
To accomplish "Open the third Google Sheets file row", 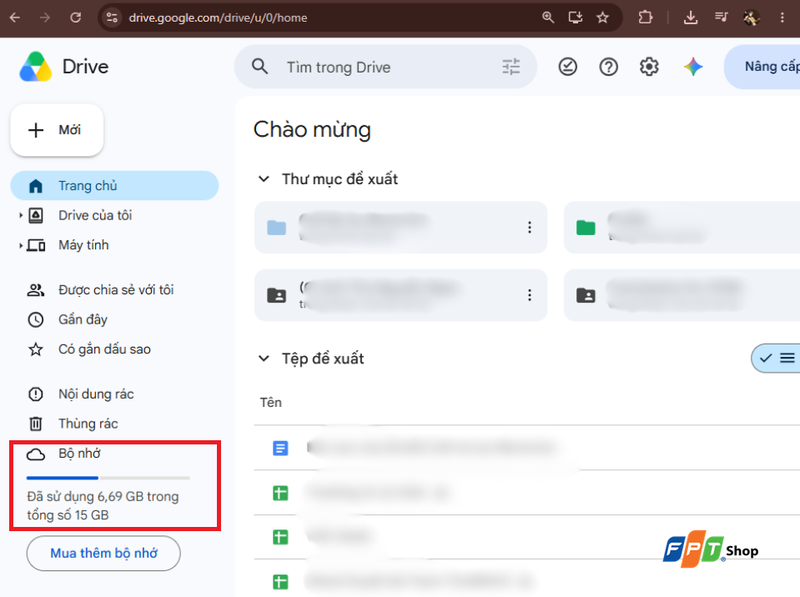I will (x=527, y=581).
